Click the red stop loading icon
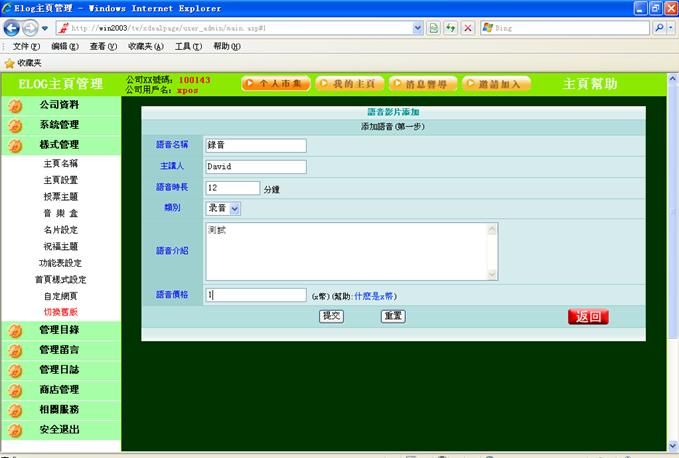 click(x=468, y=28)
